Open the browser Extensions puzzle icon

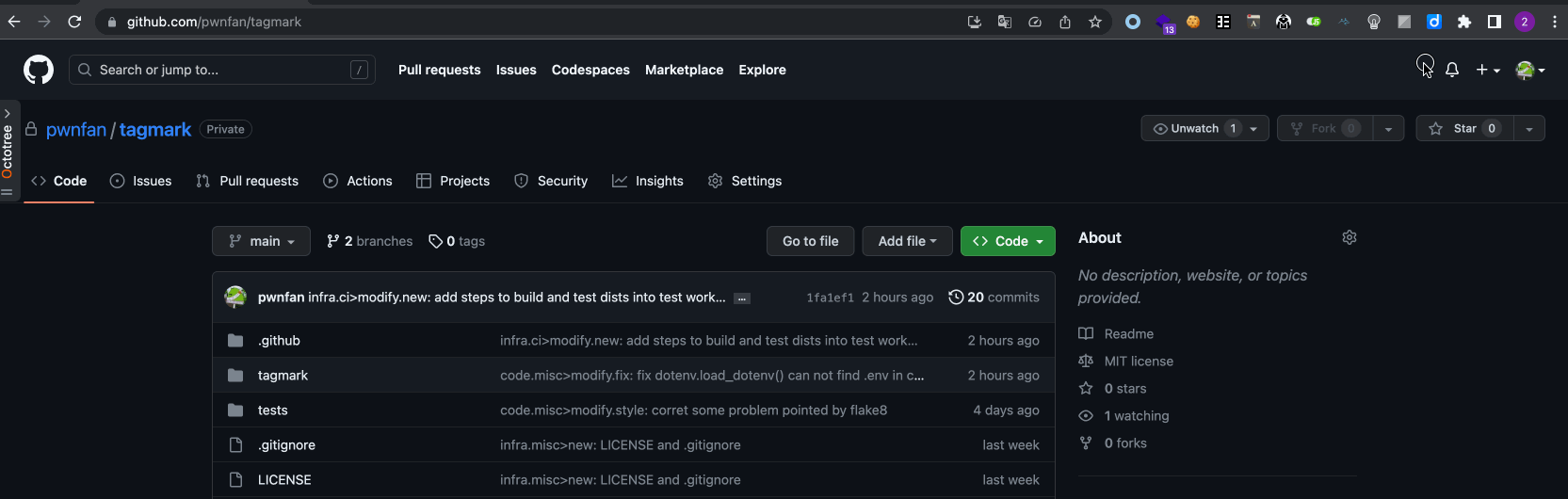(x=1464, y=22)
